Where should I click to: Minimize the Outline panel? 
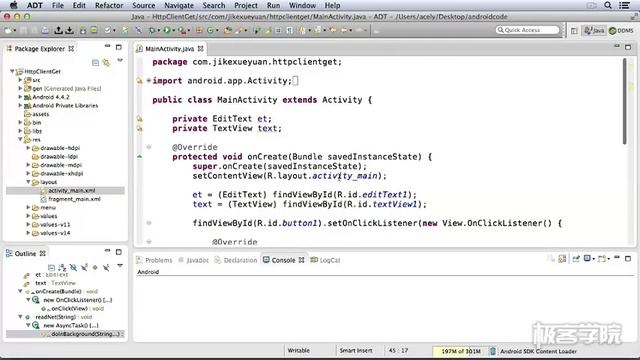[107, 251]
